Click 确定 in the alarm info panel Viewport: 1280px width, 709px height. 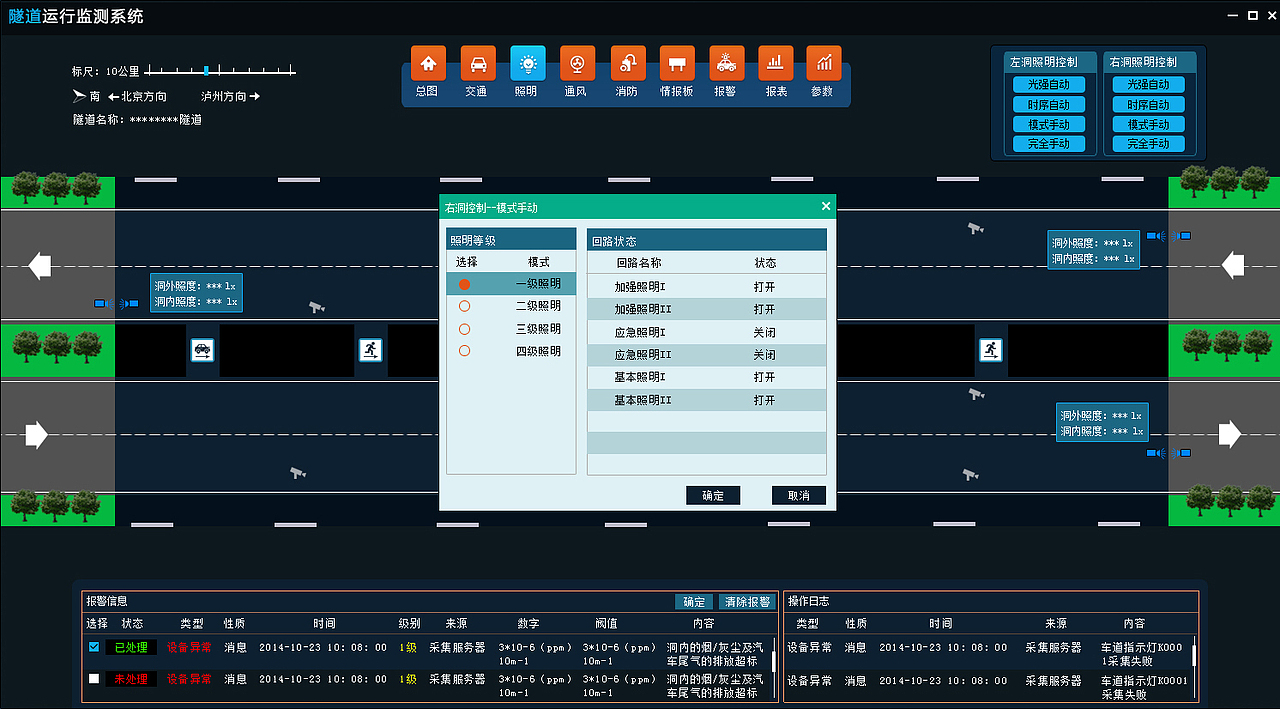click(x=694, y=602)
